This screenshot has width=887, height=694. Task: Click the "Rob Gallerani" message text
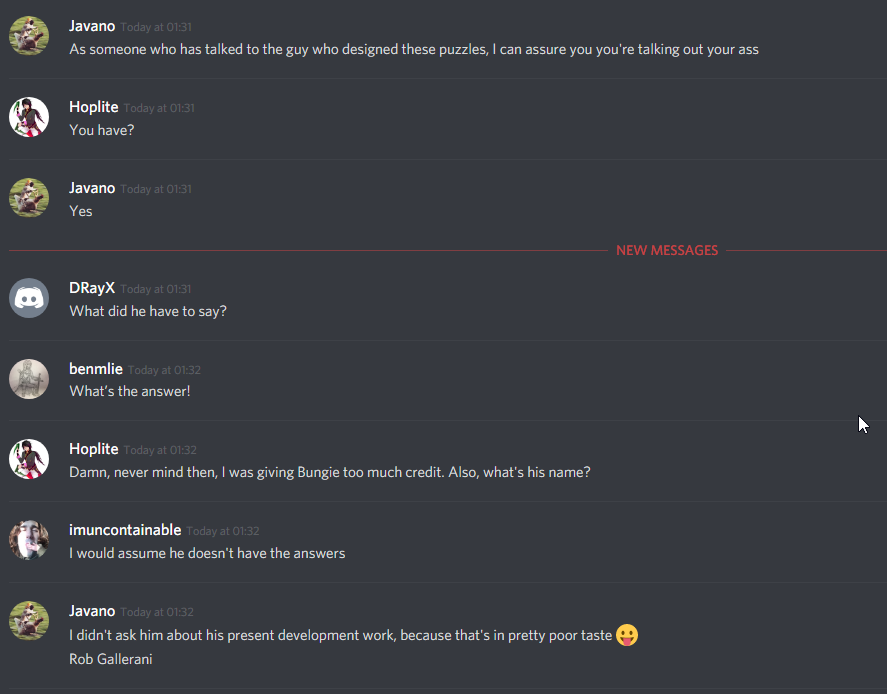(x=111, y=659)
